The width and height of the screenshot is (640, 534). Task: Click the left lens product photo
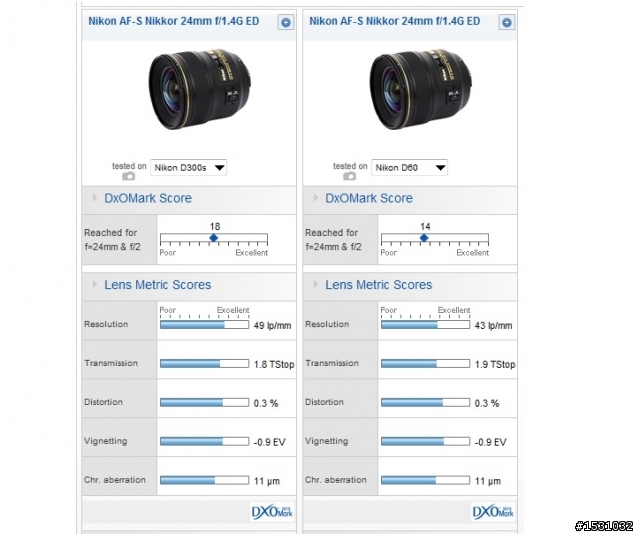[200, 89]
